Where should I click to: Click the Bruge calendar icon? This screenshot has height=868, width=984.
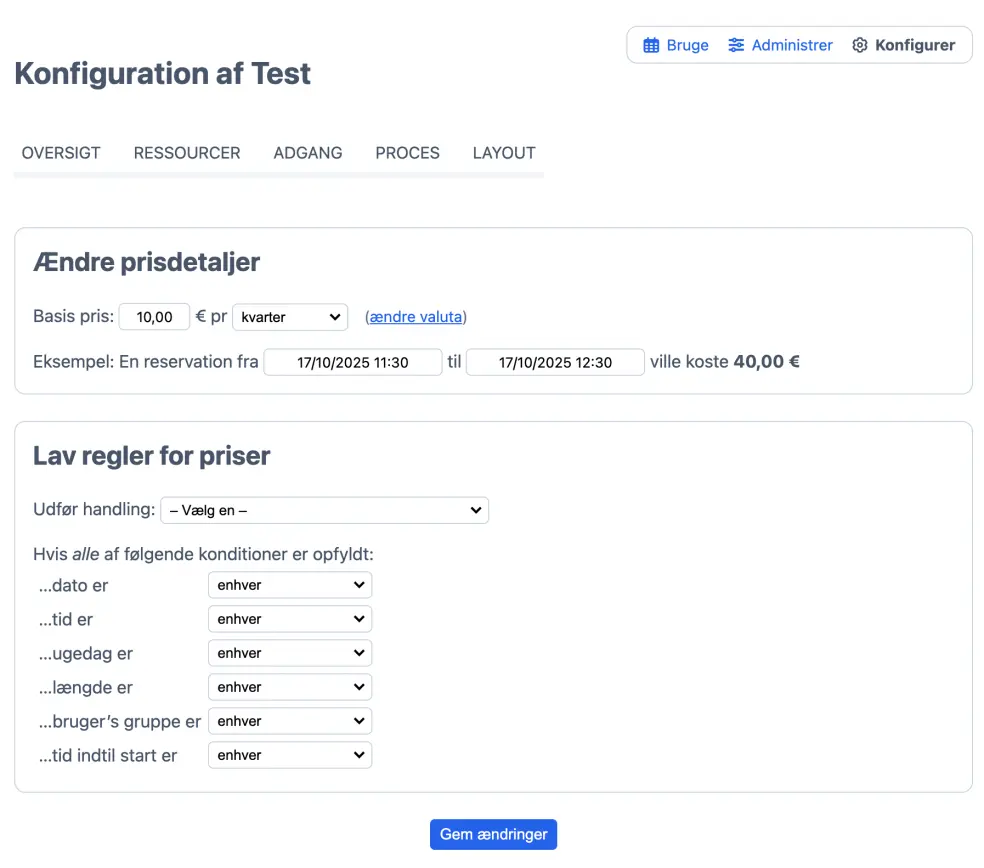pos(651,45)
